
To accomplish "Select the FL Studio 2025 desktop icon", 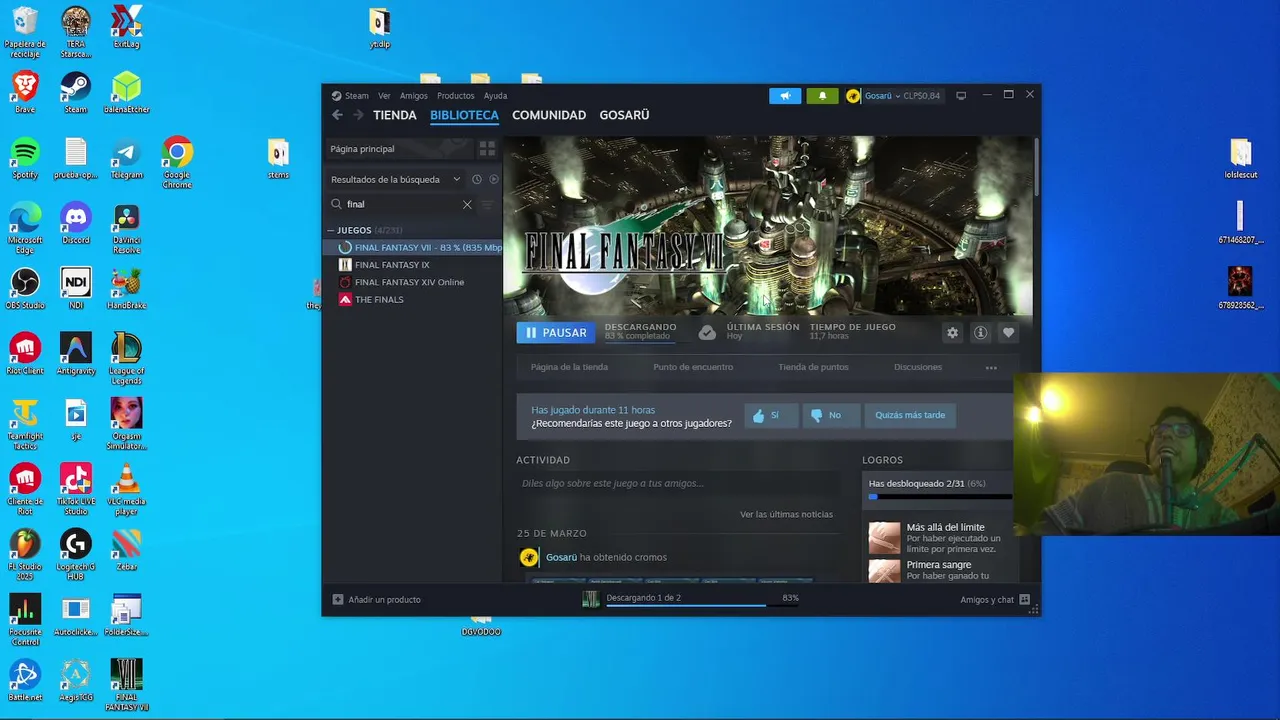I will [25, 555].
